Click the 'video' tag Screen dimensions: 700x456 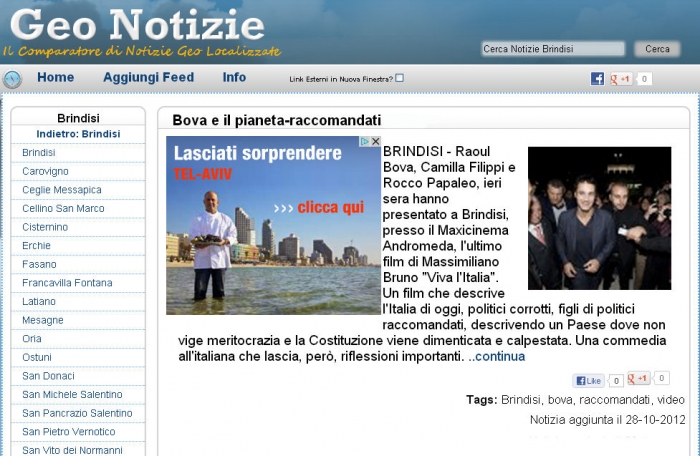pos(671,400)
